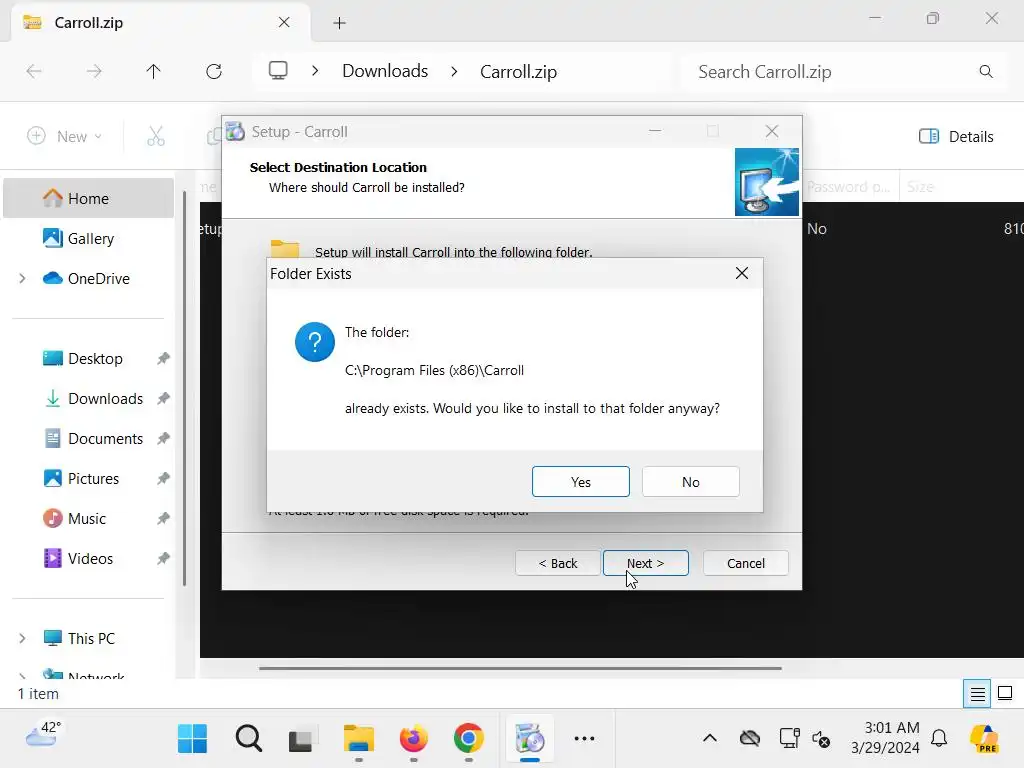1024x768 pixels.
Task: Open Gallery in the navigation pane
Action: click(x=89, y=238)
